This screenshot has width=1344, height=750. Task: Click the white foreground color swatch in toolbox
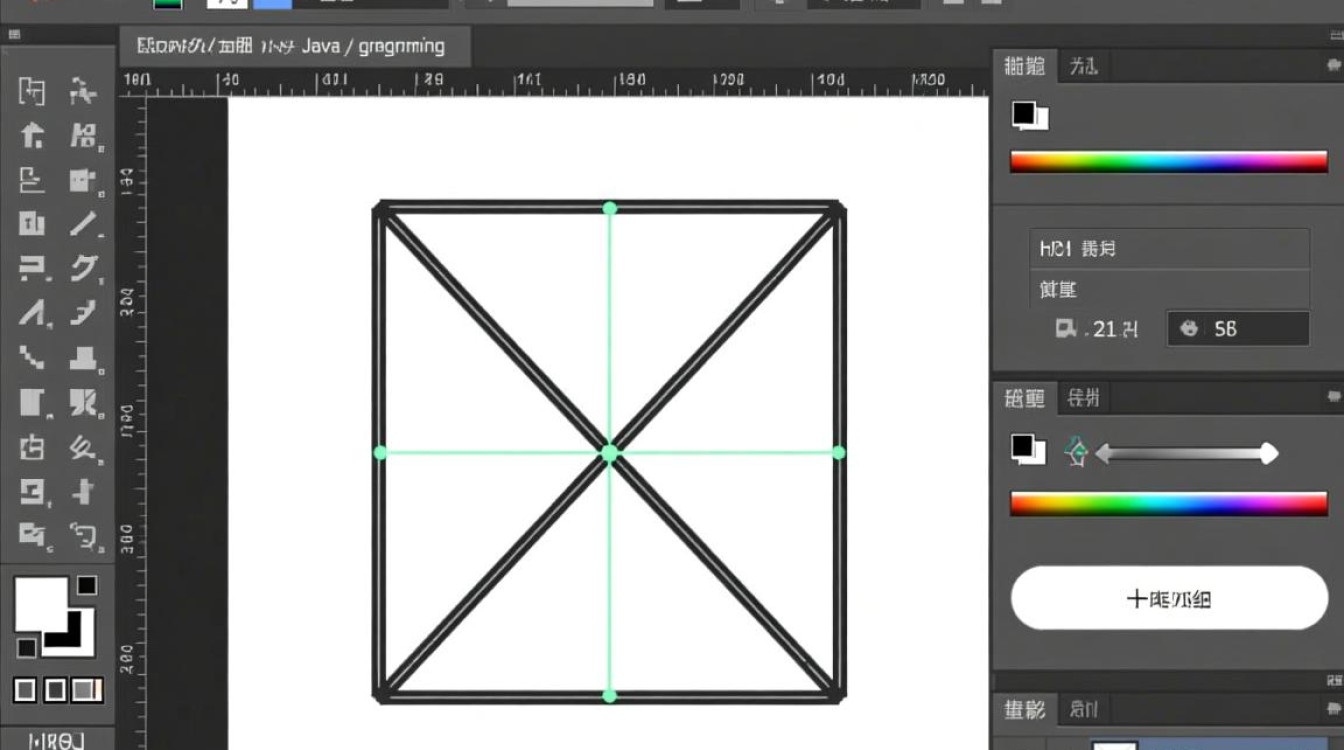tap(38, 603)
